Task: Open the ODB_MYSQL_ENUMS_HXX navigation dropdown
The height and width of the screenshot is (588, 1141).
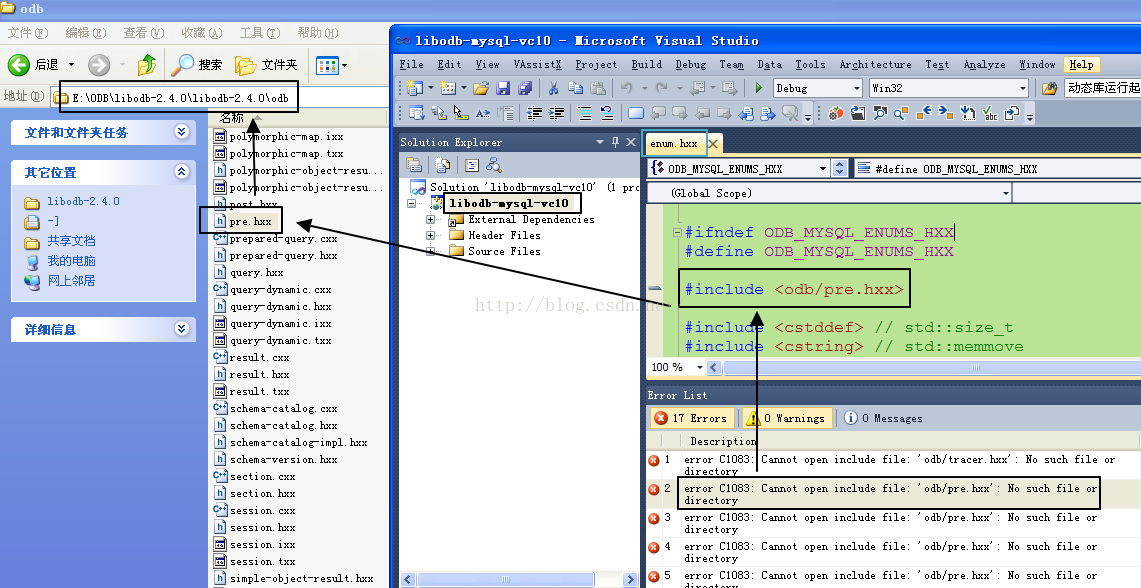Action: pos(823,168)
